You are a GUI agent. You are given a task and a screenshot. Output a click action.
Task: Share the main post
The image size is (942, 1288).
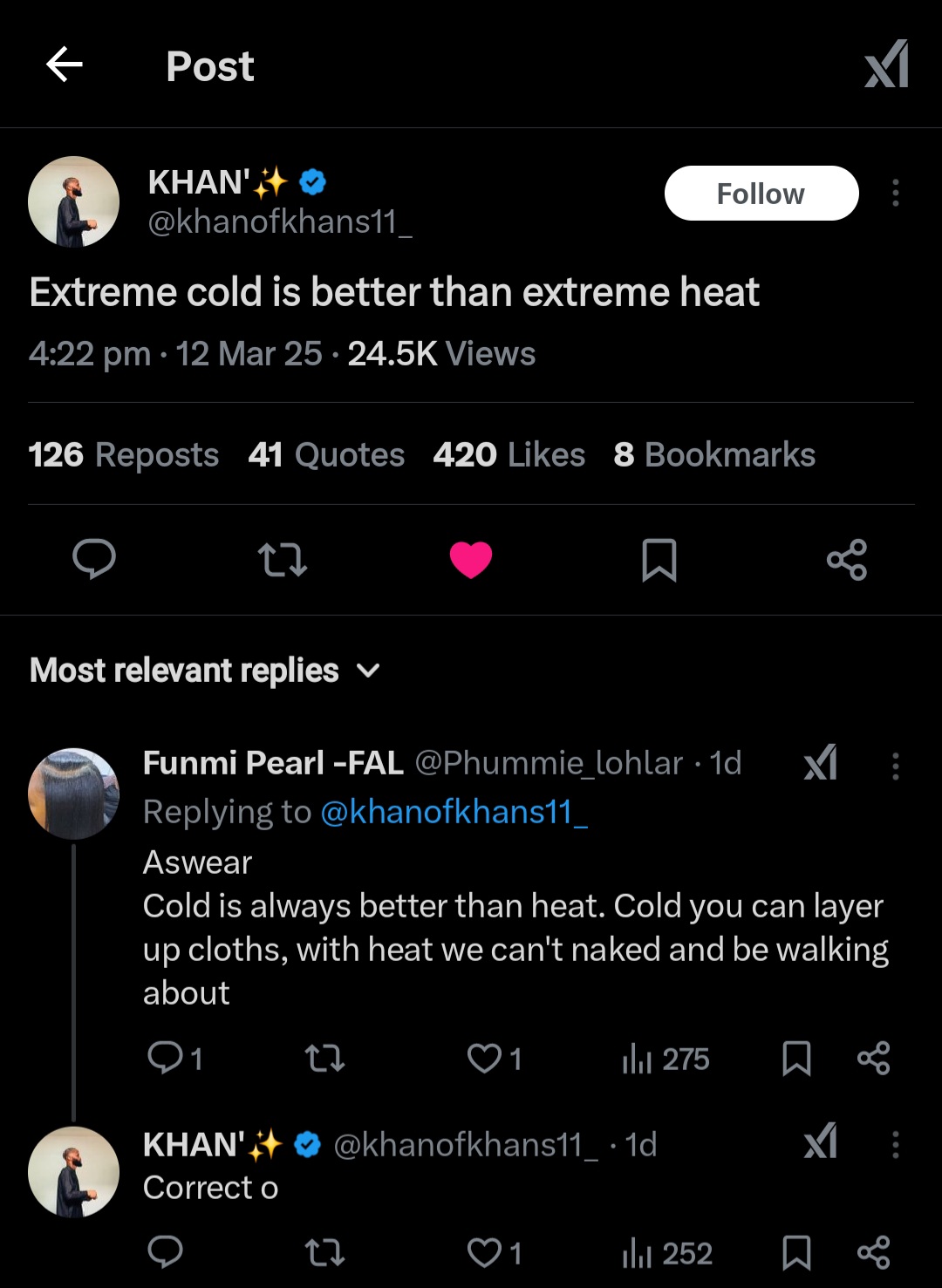click(847, 560)
